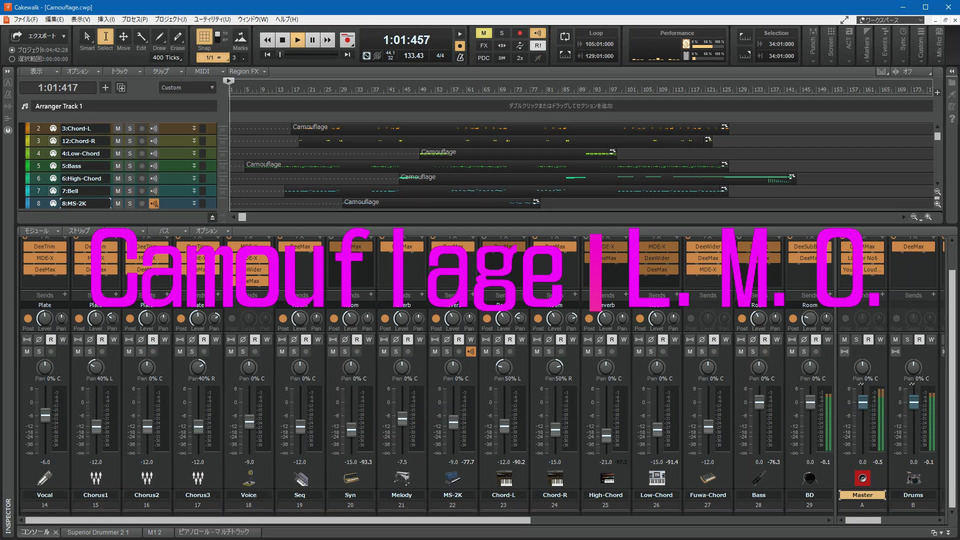This screenshot has width=960, height=540.
Task: Open the 編集(E) menu
Action: [x=54, y=20]
